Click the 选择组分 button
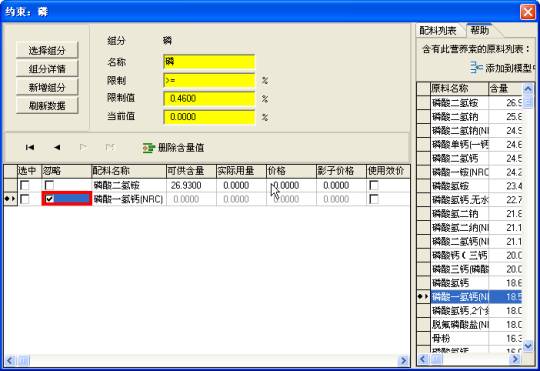540x371 pixels. pos(47,50)
